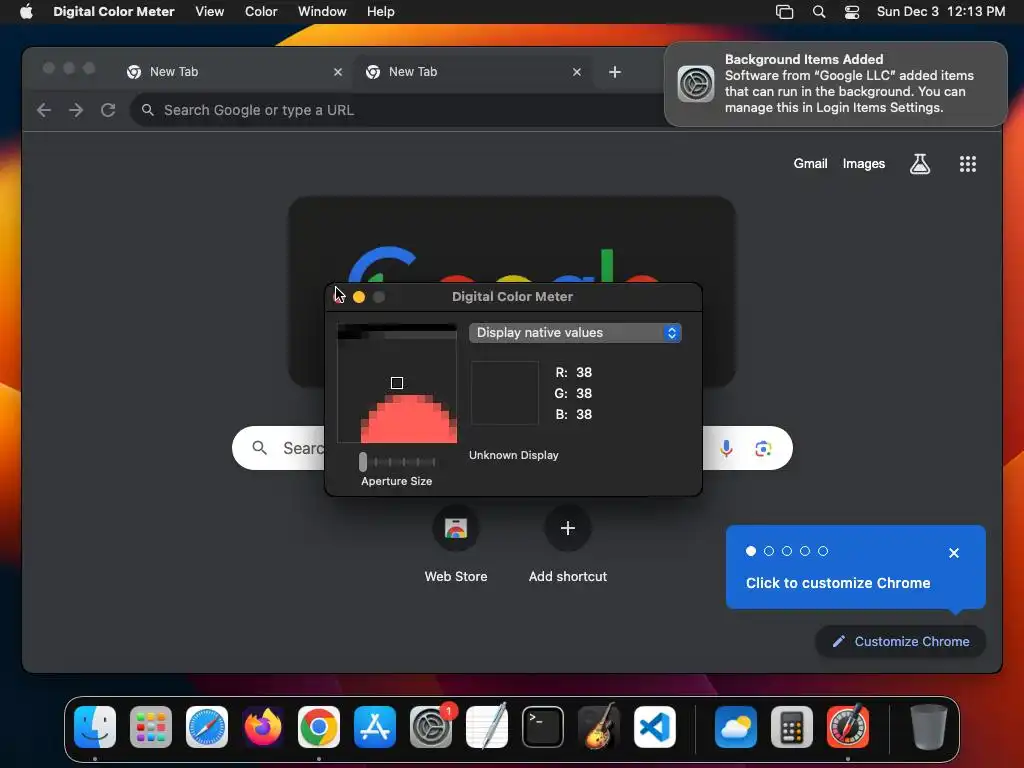
Task: Open Finder from the Dock
Action: 95,727
